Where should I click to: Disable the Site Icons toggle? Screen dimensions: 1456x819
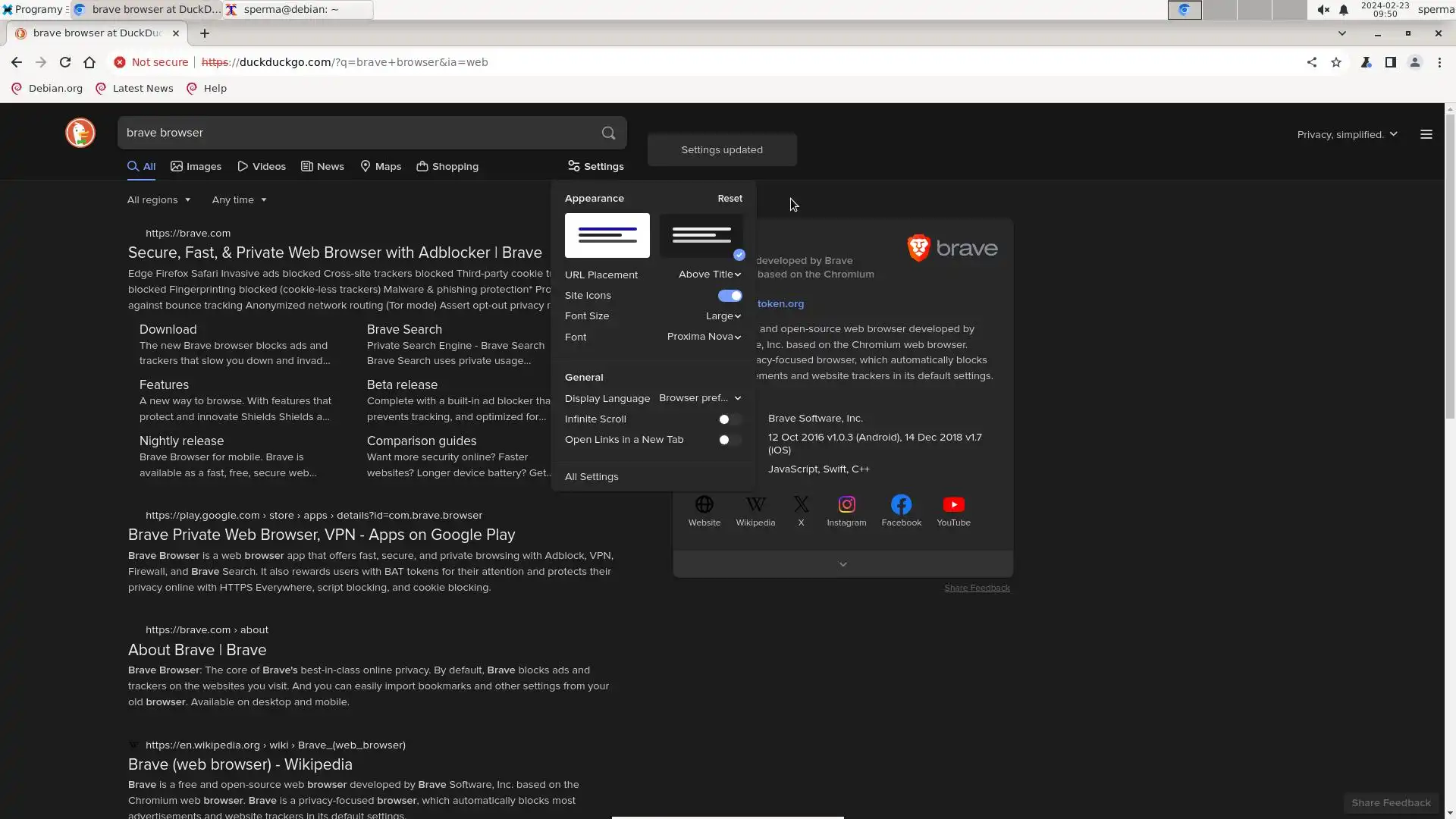click(x=730, y=296)
